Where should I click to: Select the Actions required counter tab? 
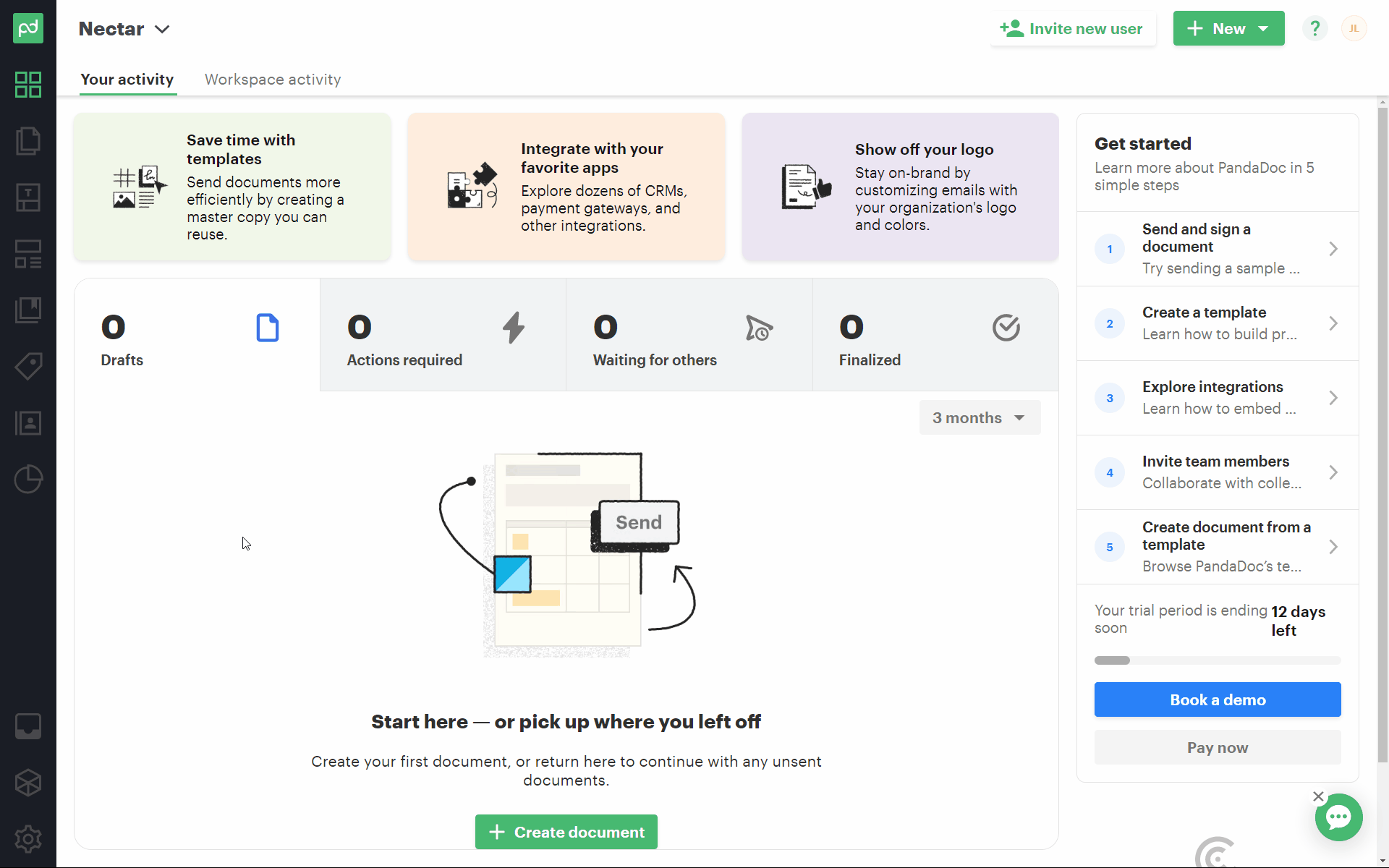(x=443, y=335)
